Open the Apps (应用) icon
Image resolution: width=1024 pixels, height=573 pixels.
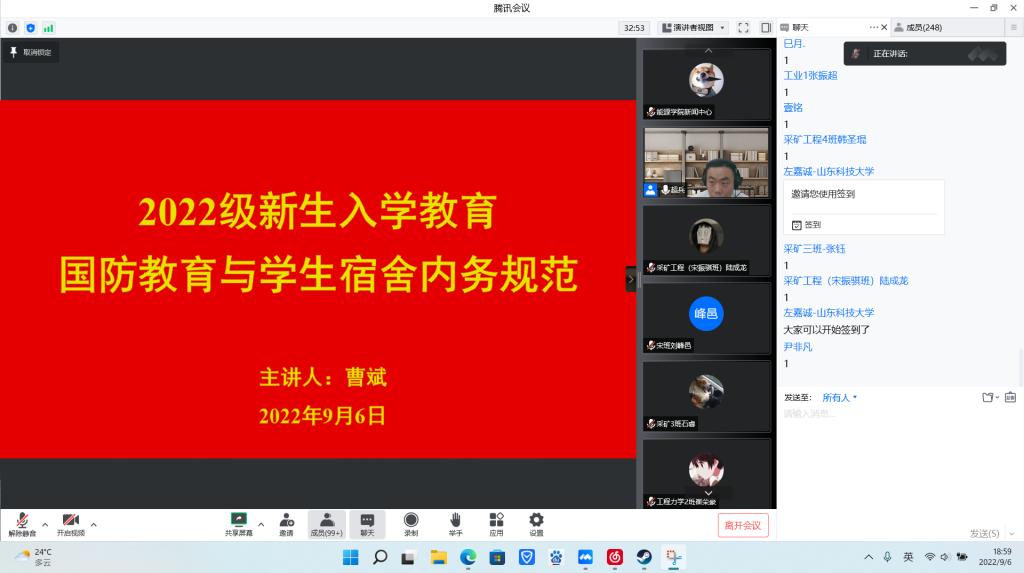tap(496, 524)
